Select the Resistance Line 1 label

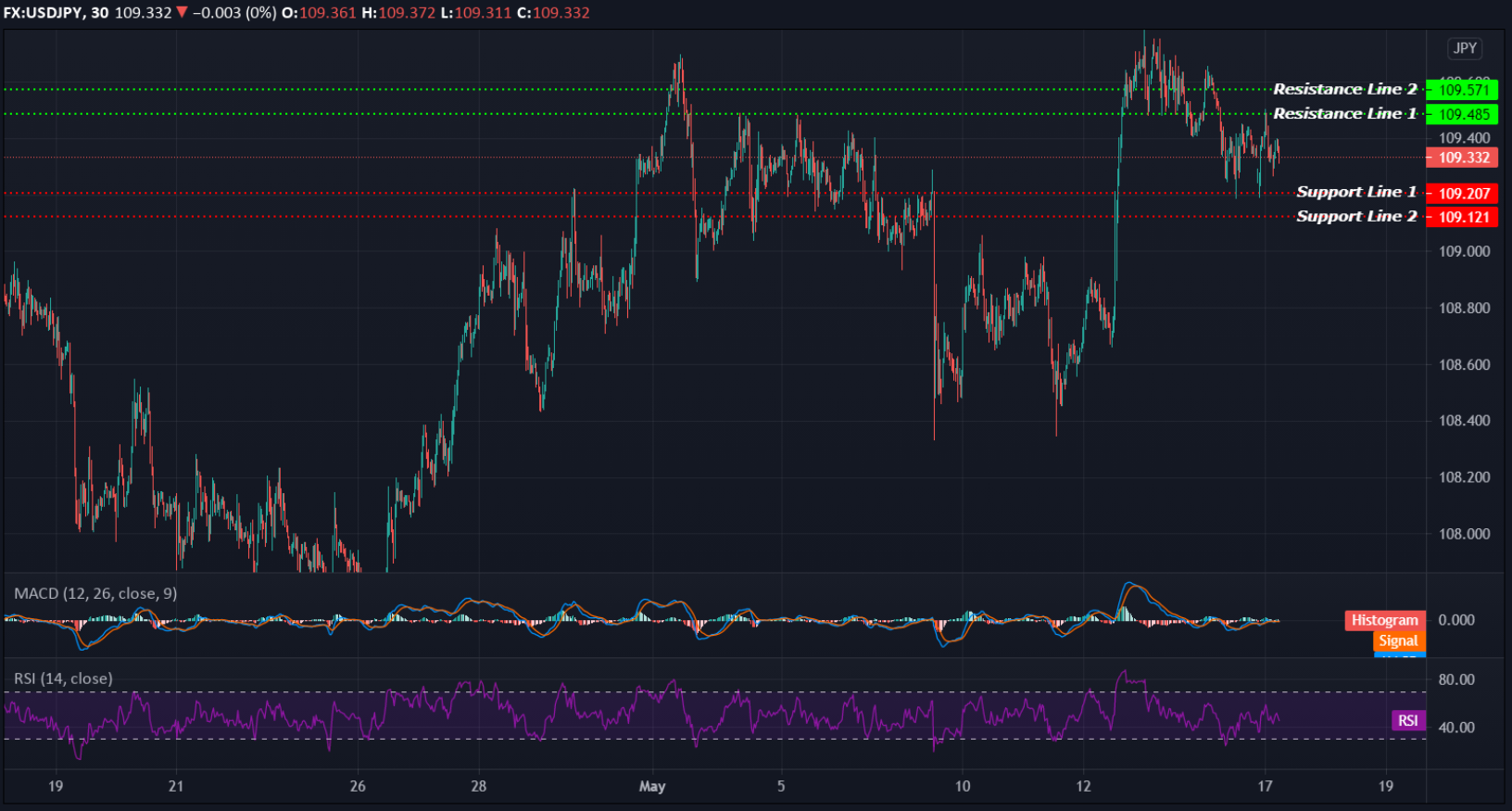(x=1344, y=113)
